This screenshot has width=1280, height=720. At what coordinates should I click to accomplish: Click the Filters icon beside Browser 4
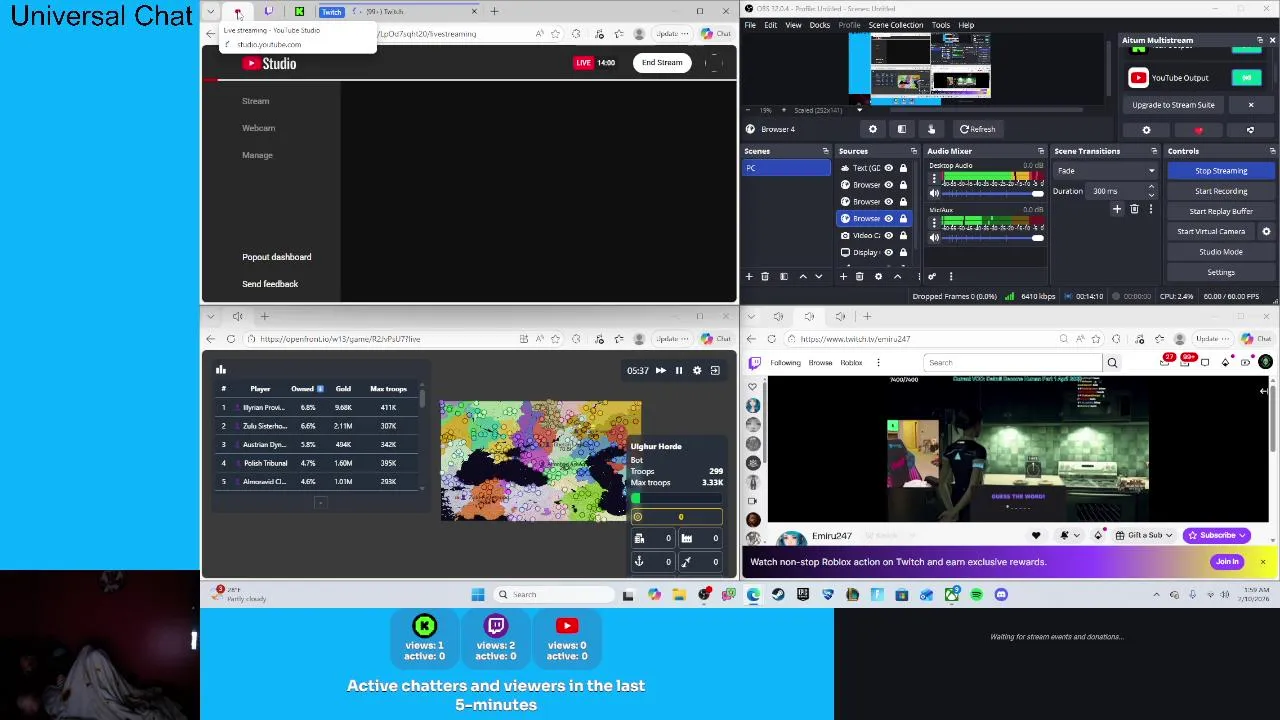tap(901, 129)
